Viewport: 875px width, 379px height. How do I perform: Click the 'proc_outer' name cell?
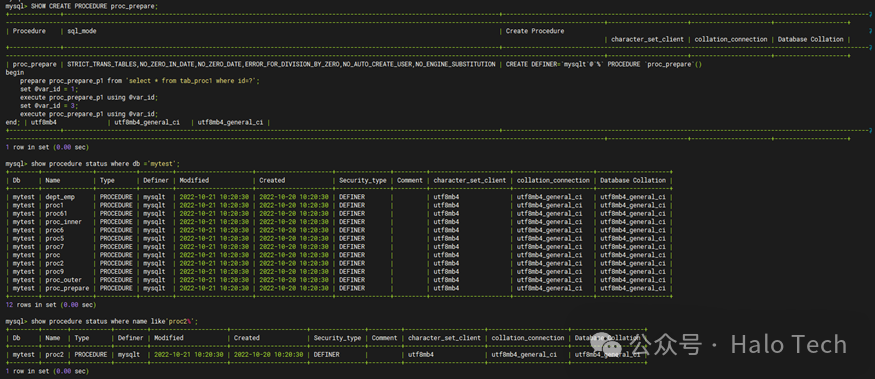[x=64, y=280]
